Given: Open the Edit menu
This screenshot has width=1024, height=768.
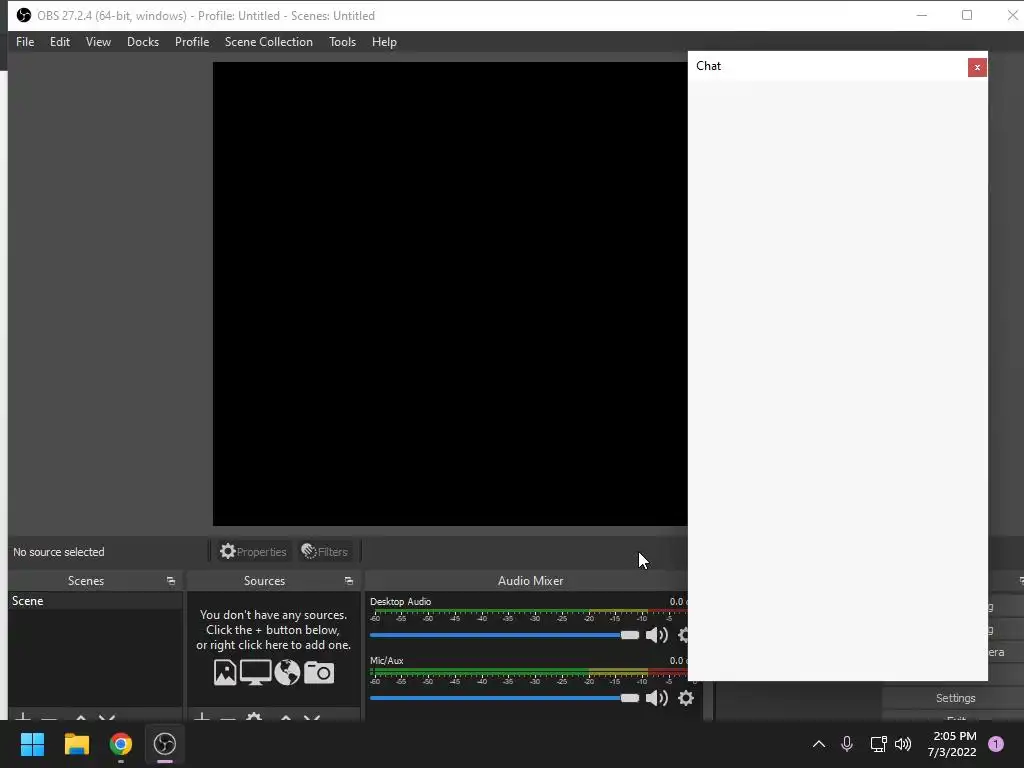Looking at the screenshot, I should (59, 42).
